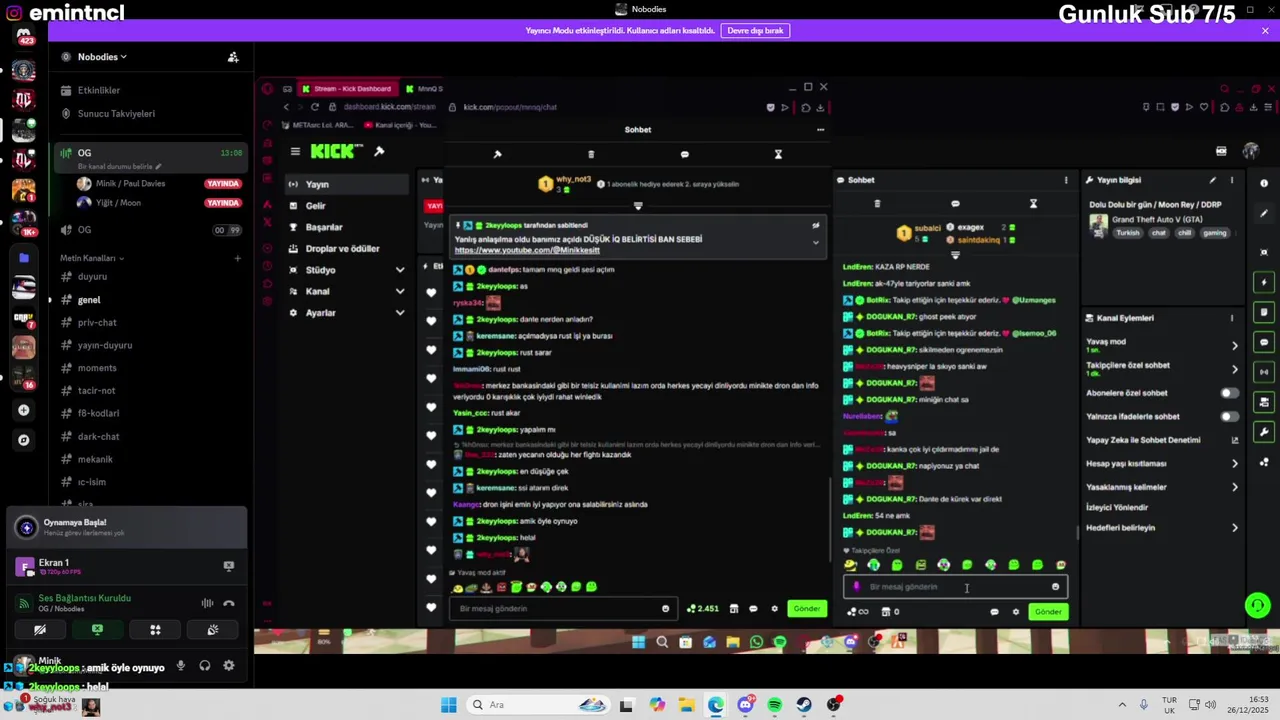The image size is (1280, 720).
Task: Mute the microphone in the Discord user panel
Action: point(181,666)
